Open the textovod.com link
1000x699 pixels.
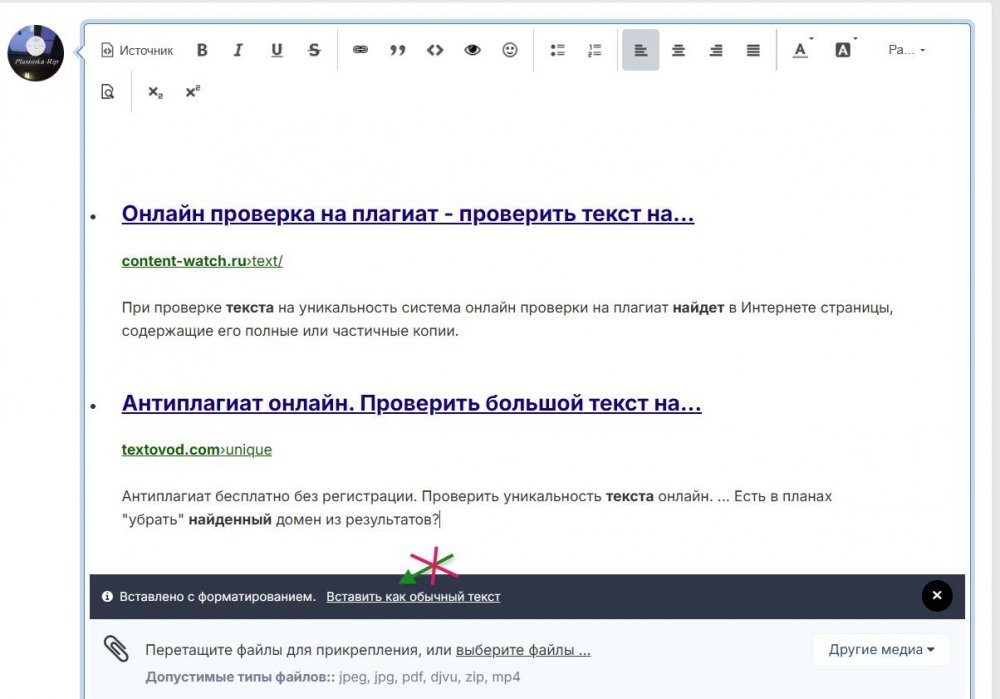(x=196, y=450)
